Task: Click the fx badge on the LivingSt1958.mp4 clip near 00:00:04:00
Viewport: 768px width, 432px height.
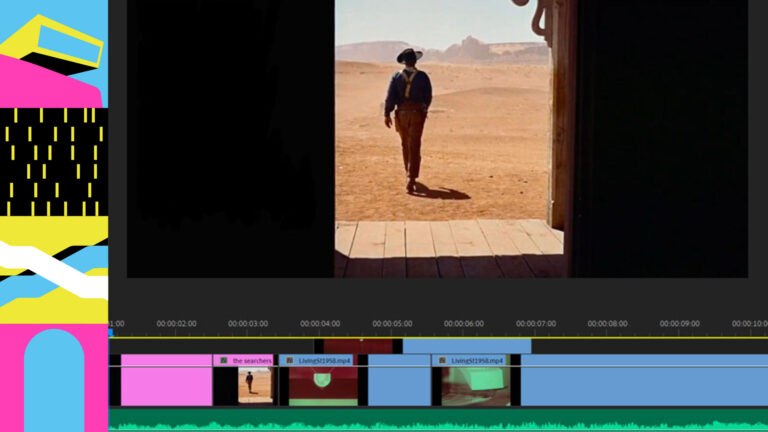Action: 289,360
